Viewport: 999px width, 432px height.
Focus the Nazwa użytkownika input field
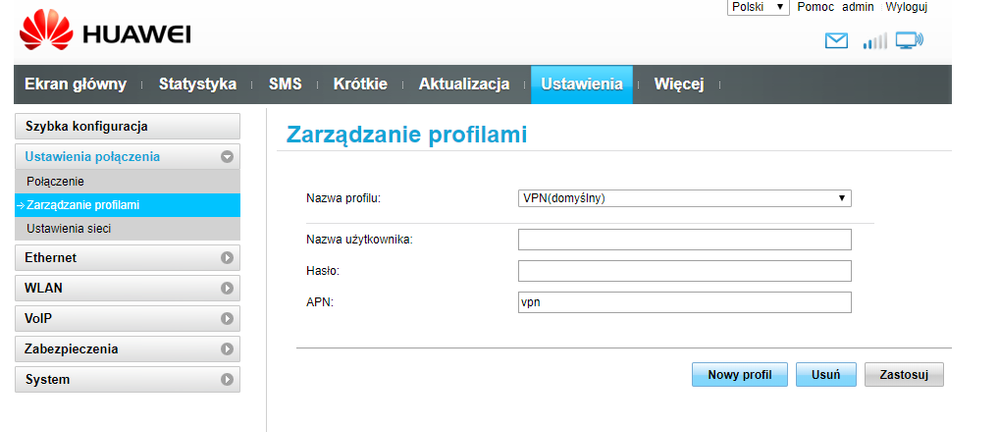tap(684, 239)
